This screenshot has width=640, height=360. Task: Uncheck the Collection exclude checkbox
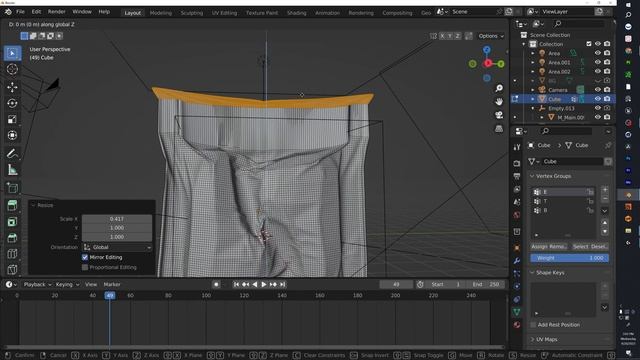coord(589,44)
